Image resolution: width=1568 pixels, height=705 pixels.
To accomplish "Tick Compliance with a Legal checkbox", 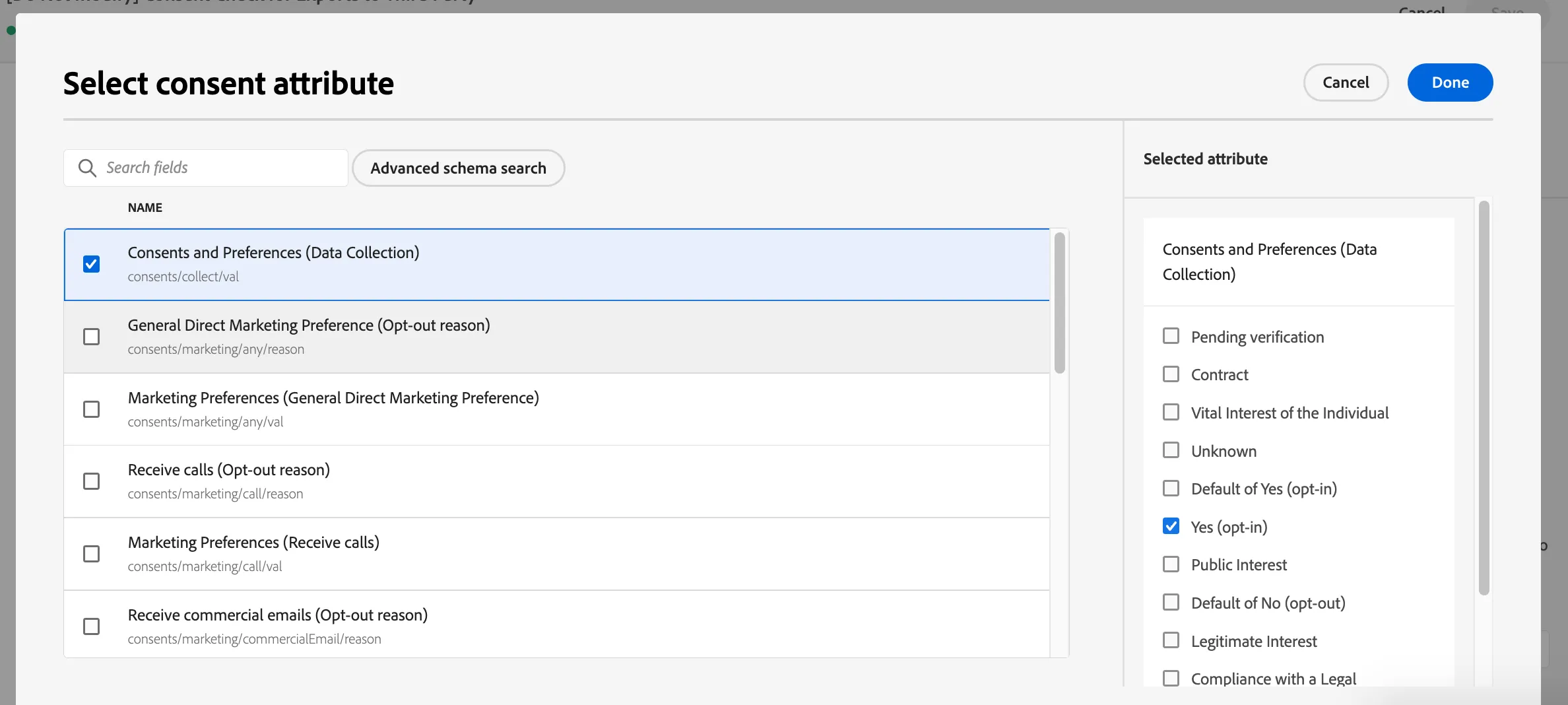I will (x=1171, y=679).
